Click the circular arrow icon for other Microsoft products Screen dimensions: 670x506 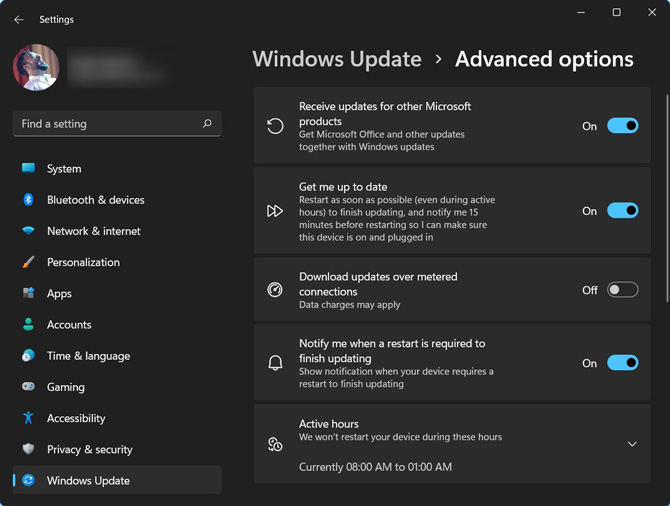pos(275,126)
